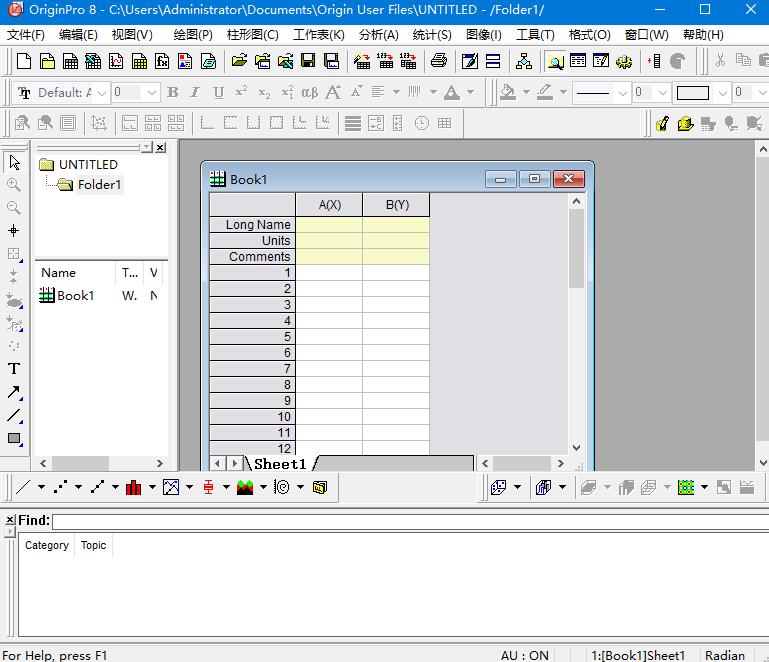This screenshot has height=662, width=769.
Task: Open the font name dropdown
Action: click(102, 93)
